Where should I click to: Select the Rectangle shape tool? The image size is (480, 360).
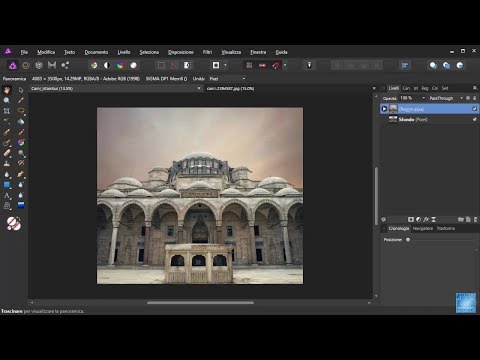click(7, 185)
